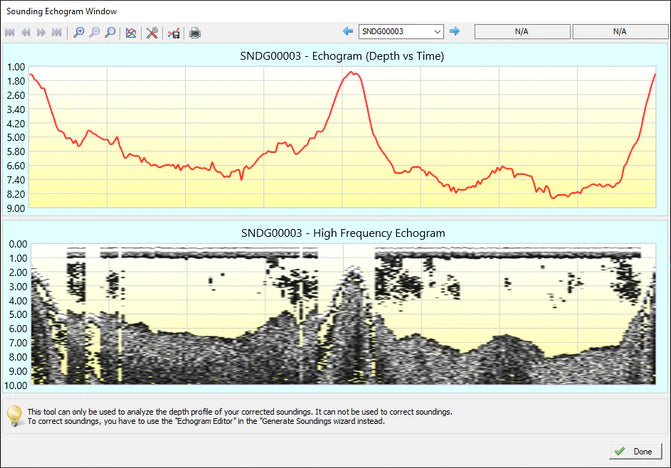Click the first N/A status field
This screenshot has width=671, height=468.
point(521,31)
